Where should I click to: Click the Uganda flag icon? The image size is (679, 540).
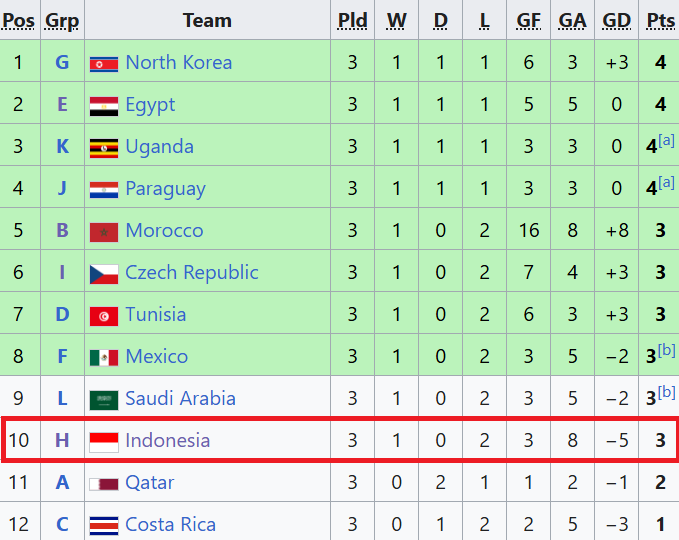pos(104,147)
